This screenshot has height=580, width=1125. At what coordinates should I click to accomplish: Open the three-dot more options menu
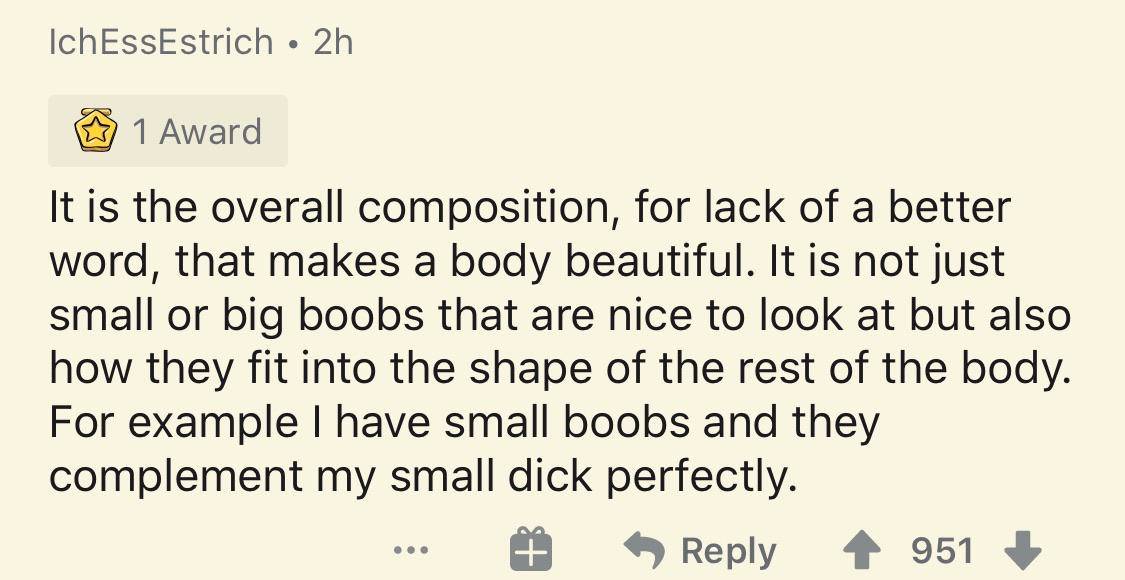412,550
